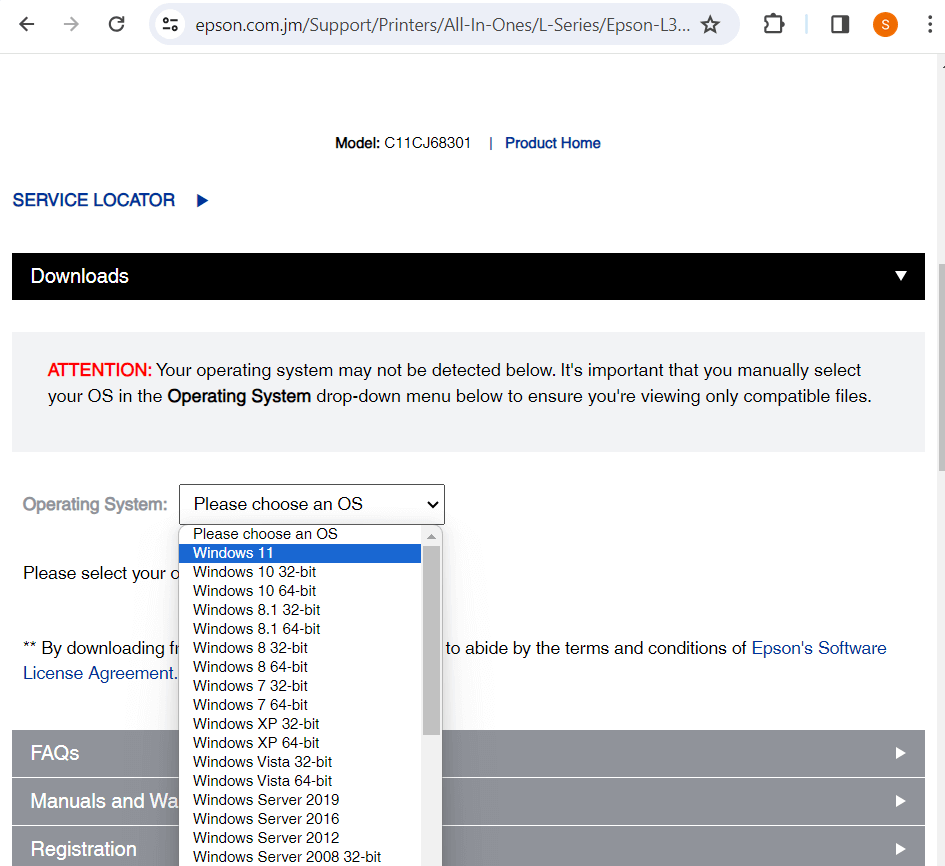The width and height of the screenshot is (945, 866).
Task: Choose Windows 10 64-bit option
Action: pos(255,591)
